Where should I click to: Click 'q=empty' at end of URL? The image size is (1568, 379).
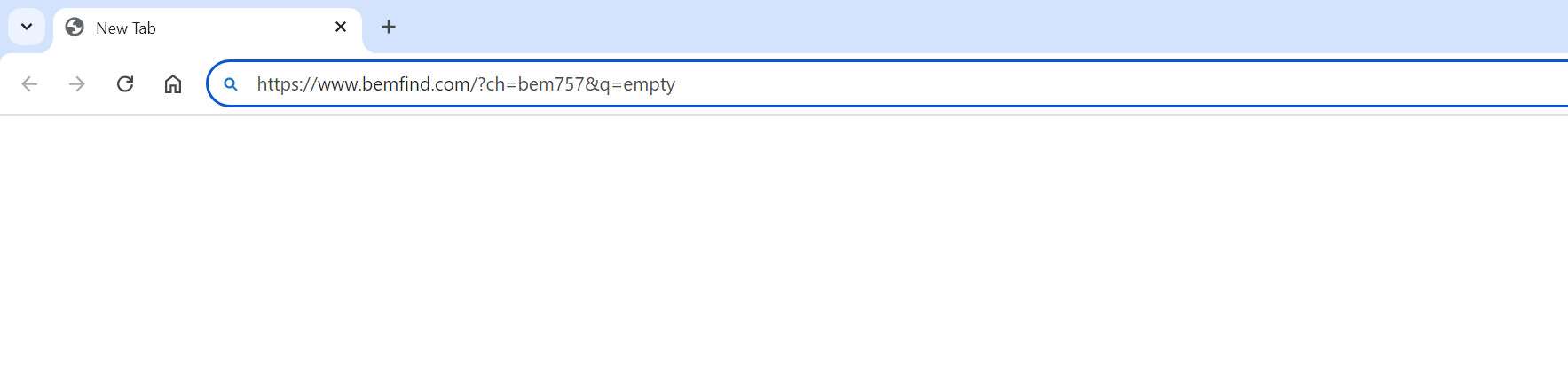click(637, 84)
